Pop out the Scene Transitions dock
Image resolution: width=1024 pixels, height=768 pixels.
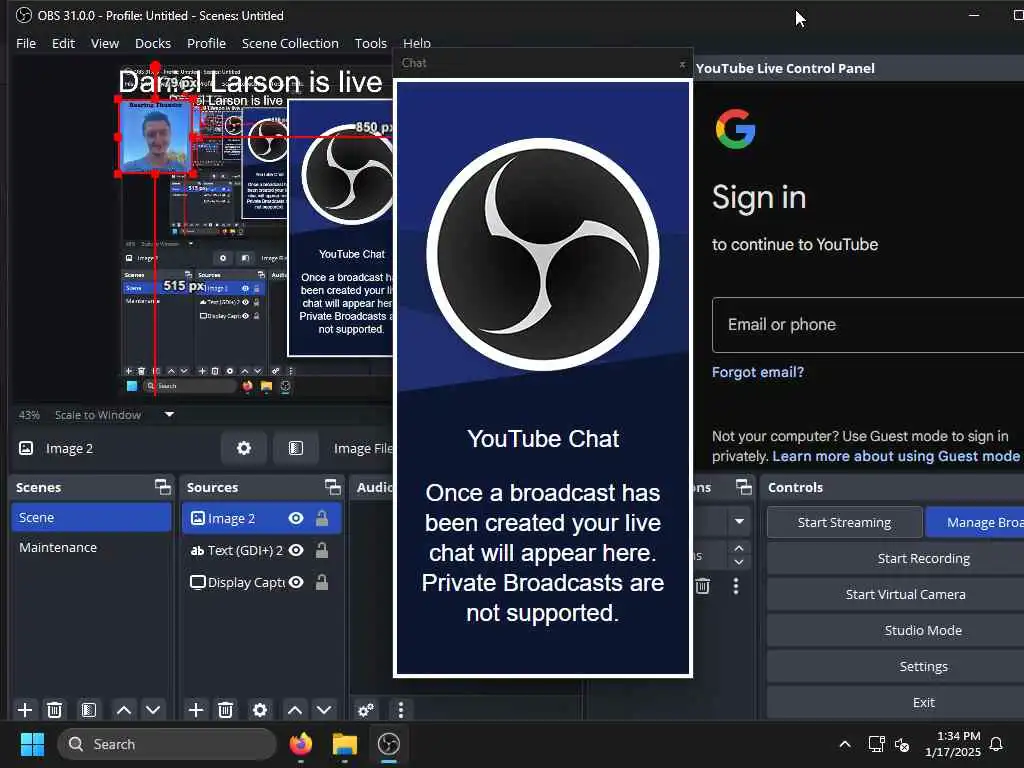(x=744, y=487)
